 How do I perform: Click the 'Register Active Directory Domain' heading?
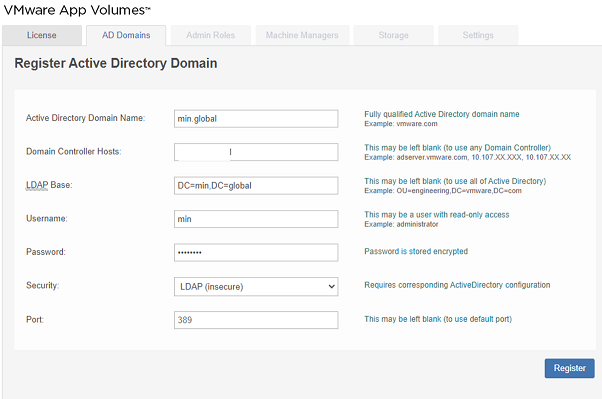coord(116,63)
